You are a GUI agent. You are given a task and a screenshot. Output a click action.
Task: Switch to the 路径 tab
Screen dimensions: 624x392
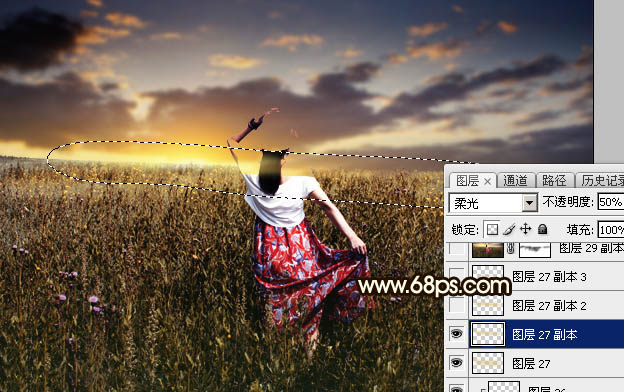coord(554,181)
